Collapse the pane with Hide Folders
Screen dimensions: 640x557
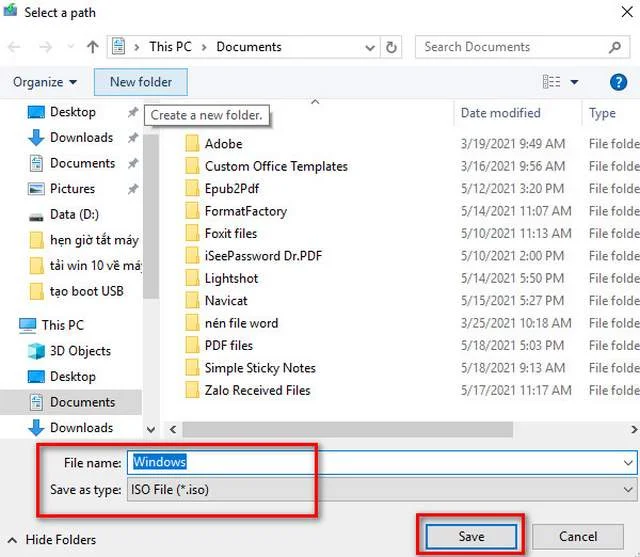[x=52, y=540]
